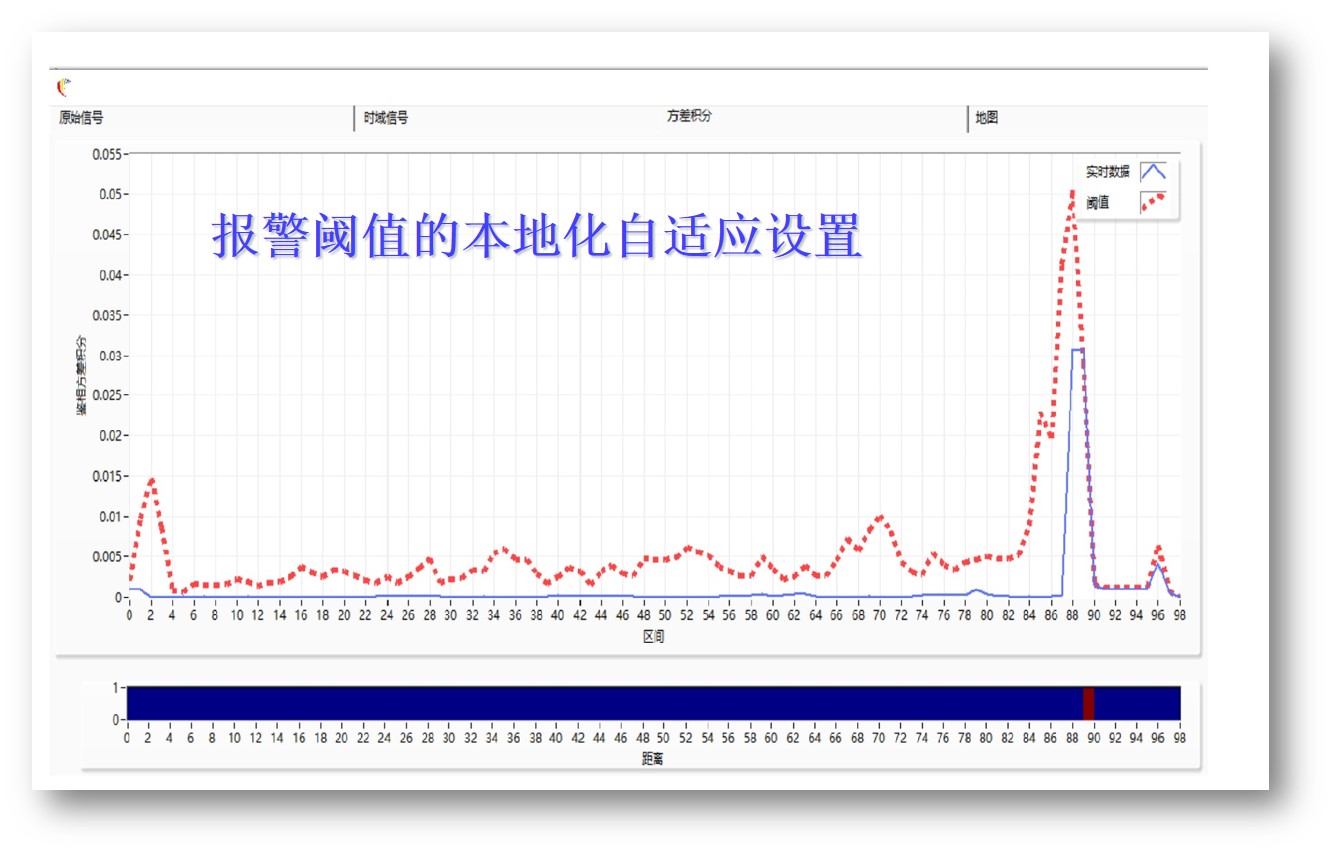
Task: Click the 实时数据 legend label
Action: [x=1108, y=172]
